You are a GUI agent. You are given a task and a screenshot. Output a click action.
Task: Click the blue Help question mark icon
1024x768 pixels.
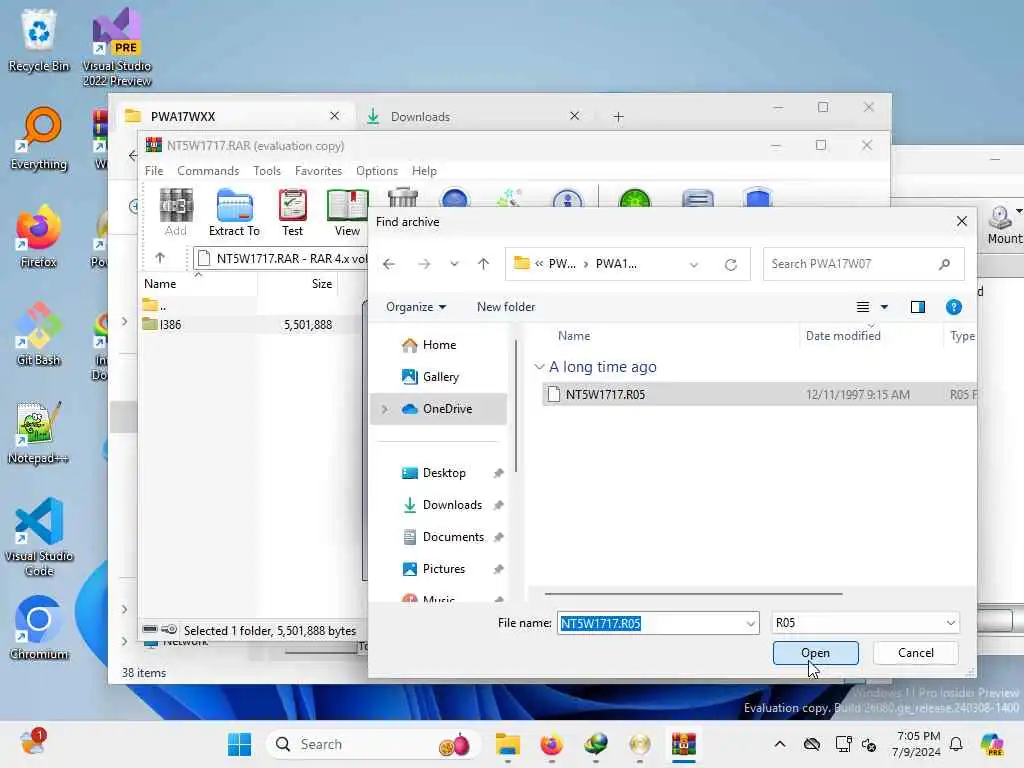coord(953,307)
